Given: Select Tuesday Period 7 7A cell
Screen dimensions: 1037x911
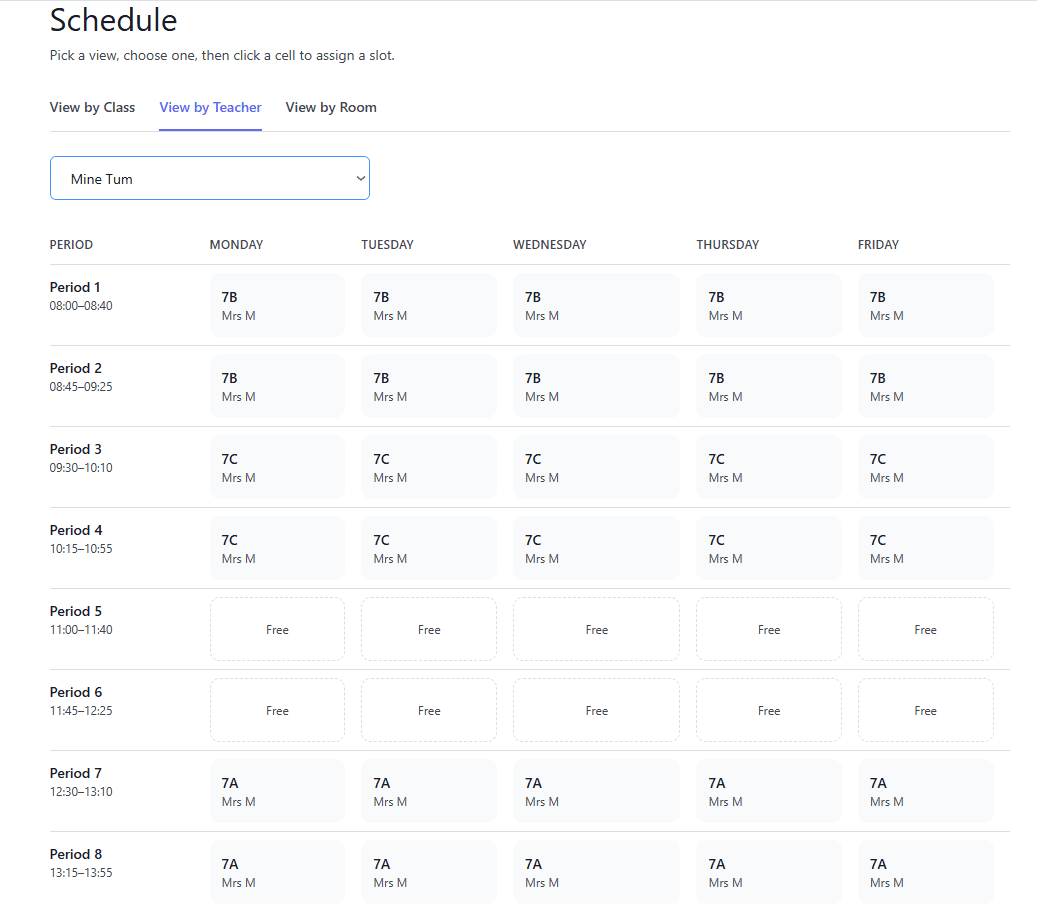Looking at the screenshot, I should (x=429, y=791).
